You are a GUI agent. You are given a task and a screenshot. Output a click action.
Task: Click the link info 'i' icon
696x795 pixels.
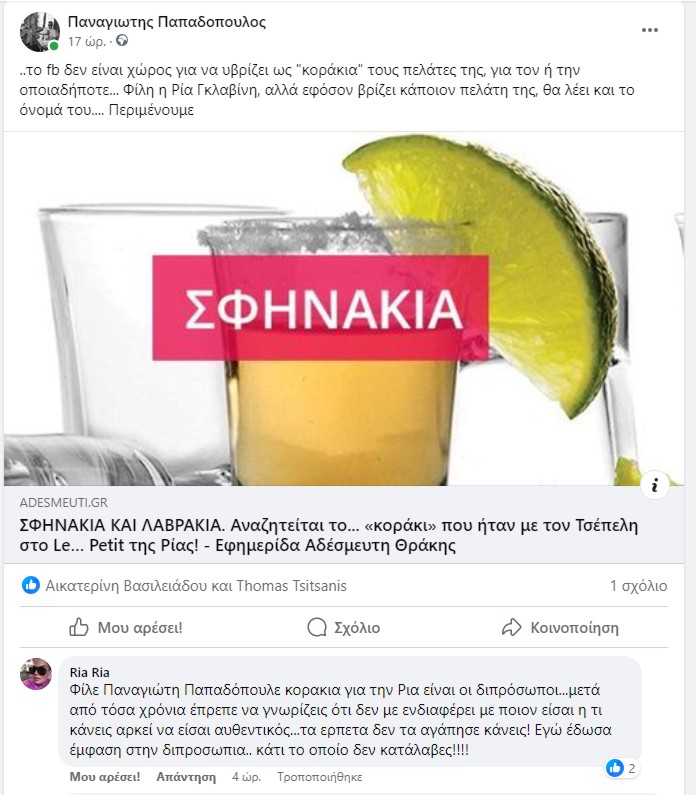click(x=655, y=485)
